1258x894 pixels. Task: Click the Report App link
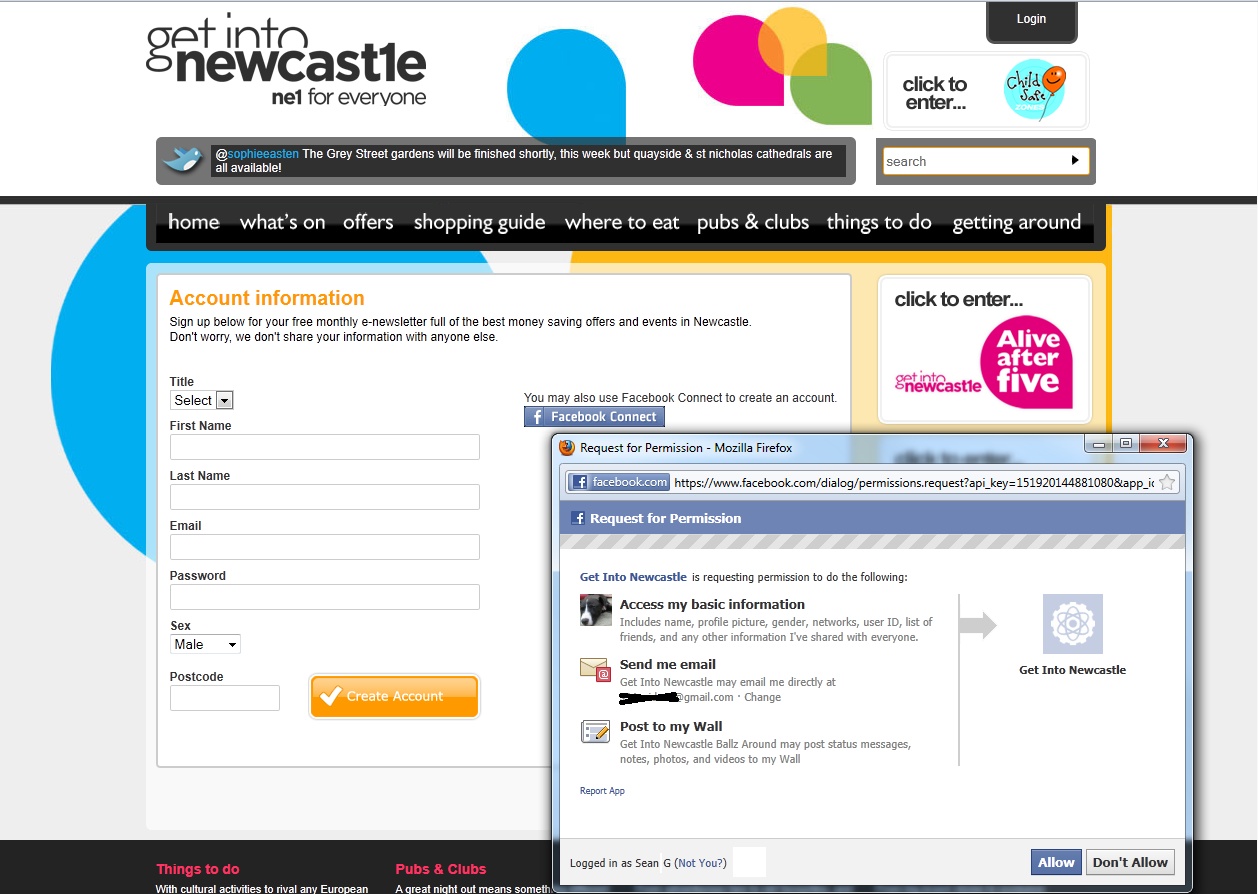point(602,791)
